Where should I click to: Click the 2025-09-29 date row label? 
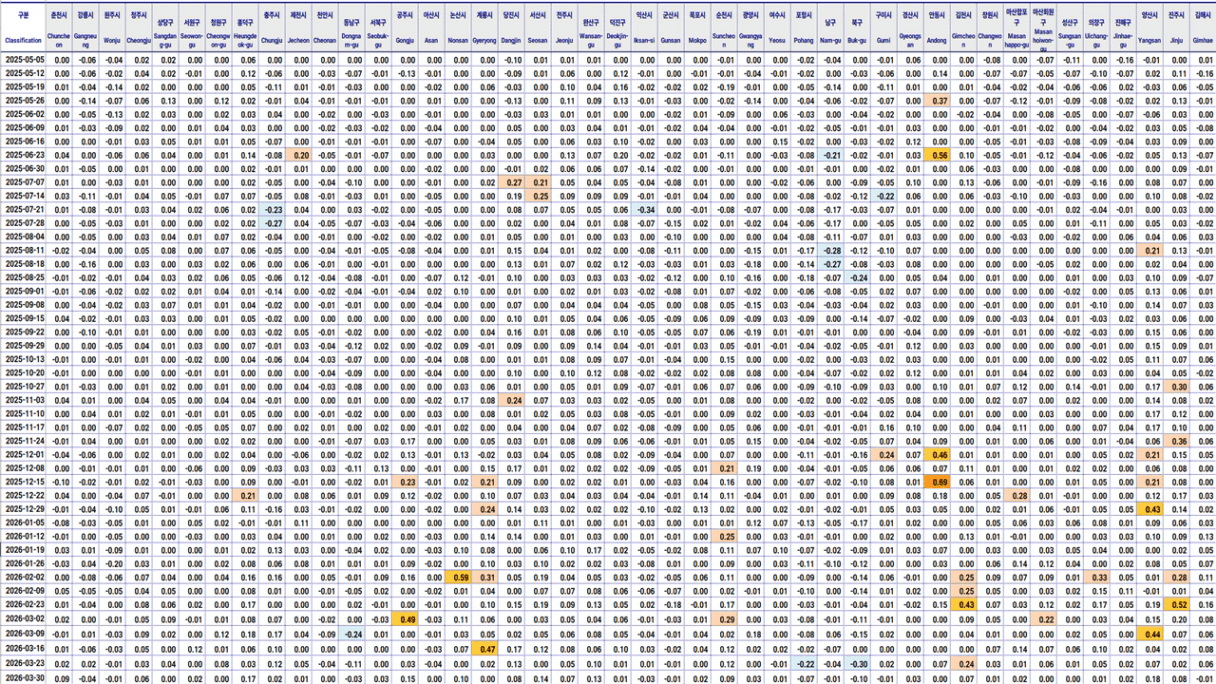pyautogui.click(x=23, y=345)
